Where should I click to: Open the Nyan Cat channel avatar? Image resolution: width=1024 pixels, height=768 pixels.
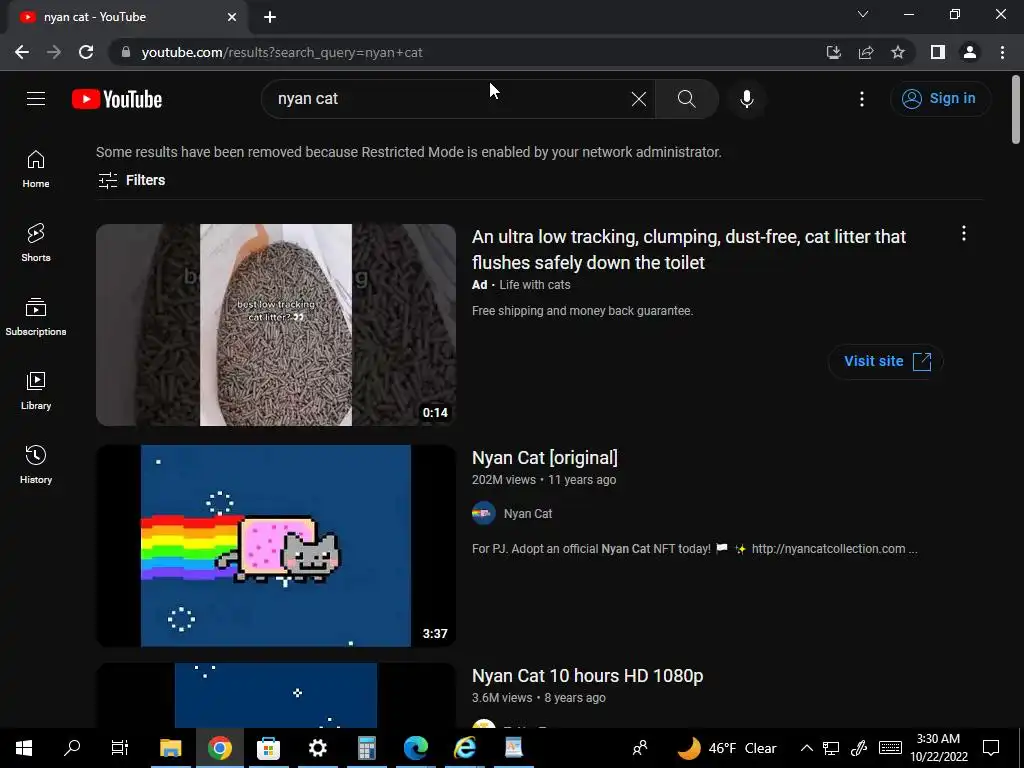484,513
